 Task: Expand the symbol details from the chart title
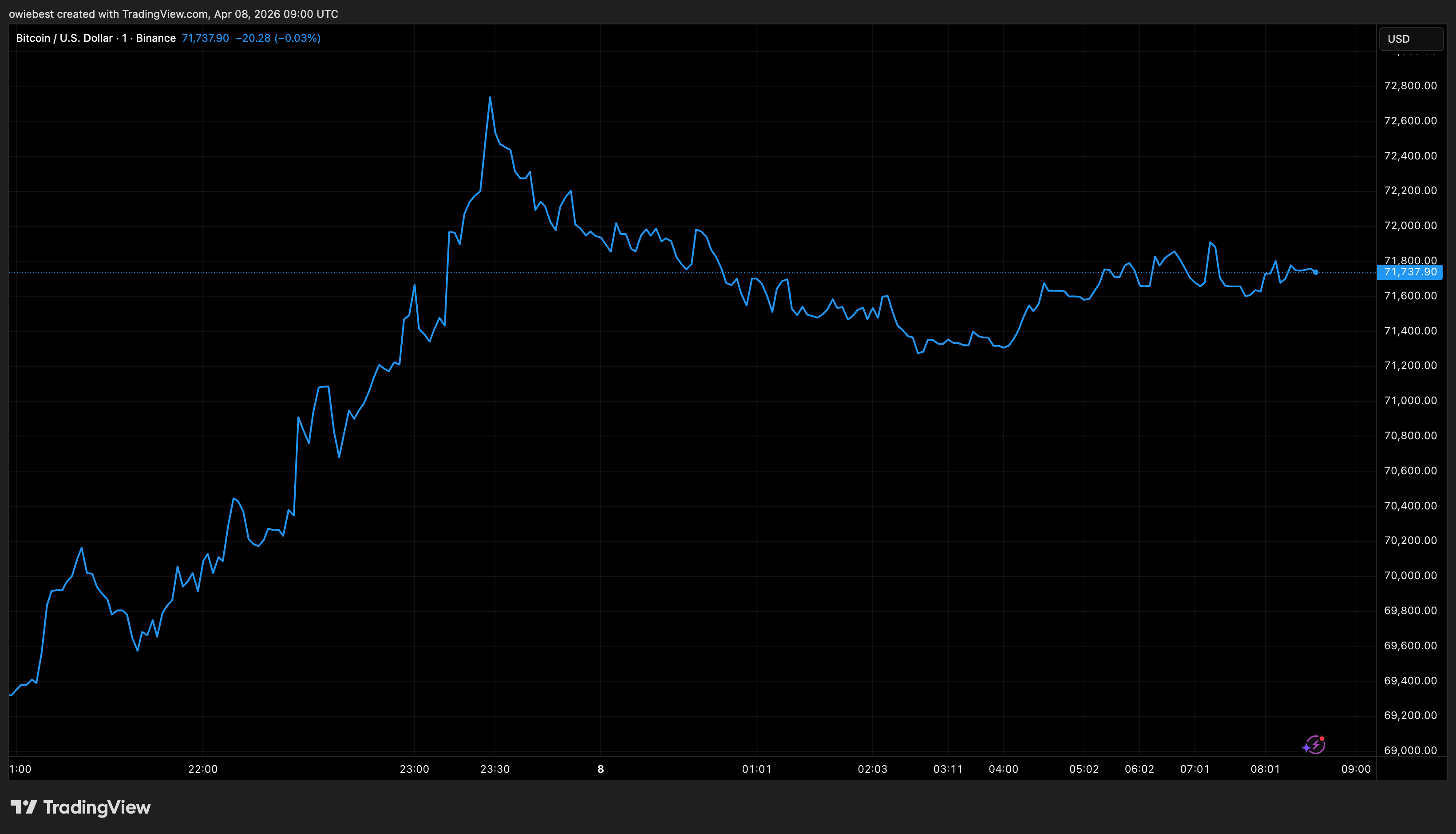[x=63, y=38]
